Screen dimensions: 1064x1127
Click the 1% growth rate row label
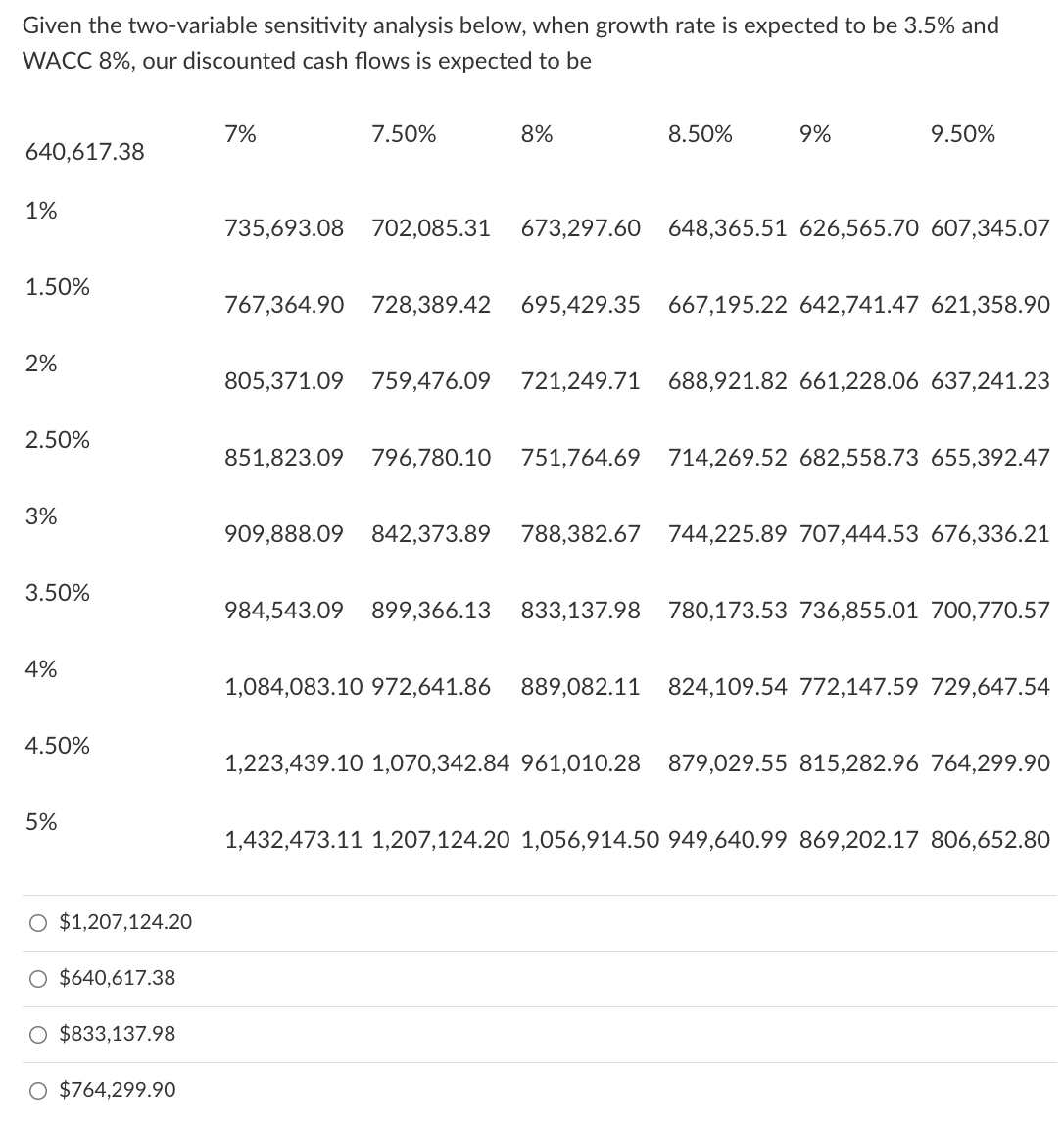pos(39,209)
